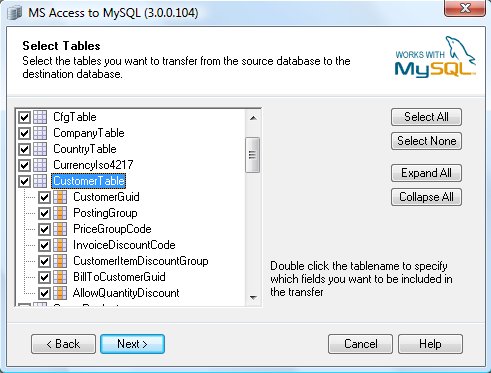Uncheck the CfgTable checkbox

pyautogui.click(x=24, y=117)
